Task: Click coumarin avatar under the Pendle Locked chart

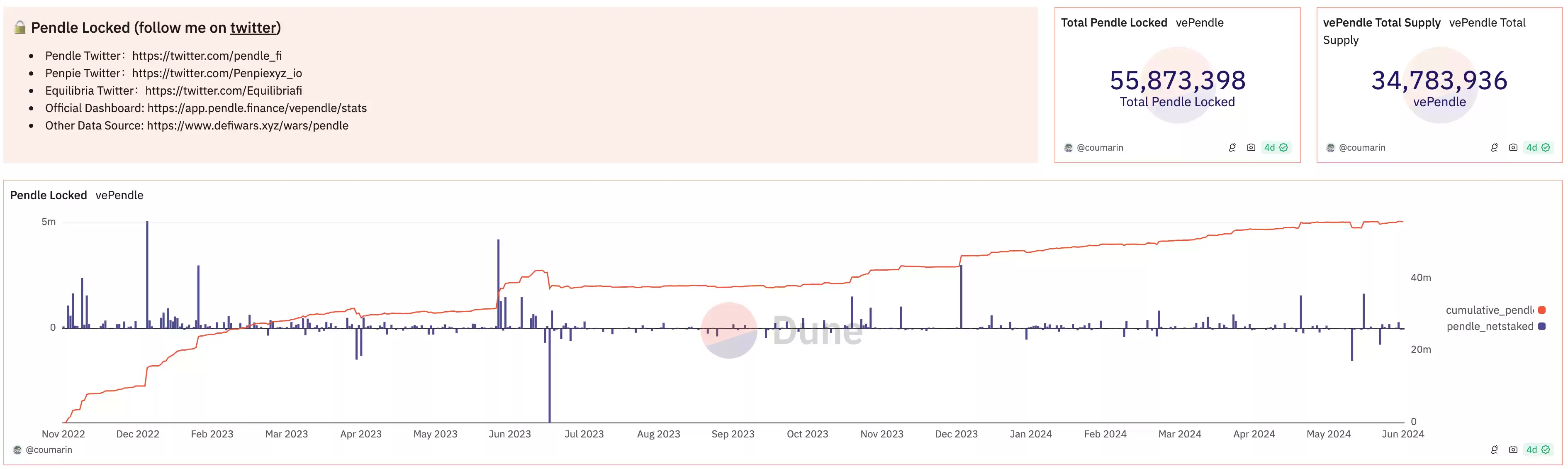Action: [x=17, y=449]
